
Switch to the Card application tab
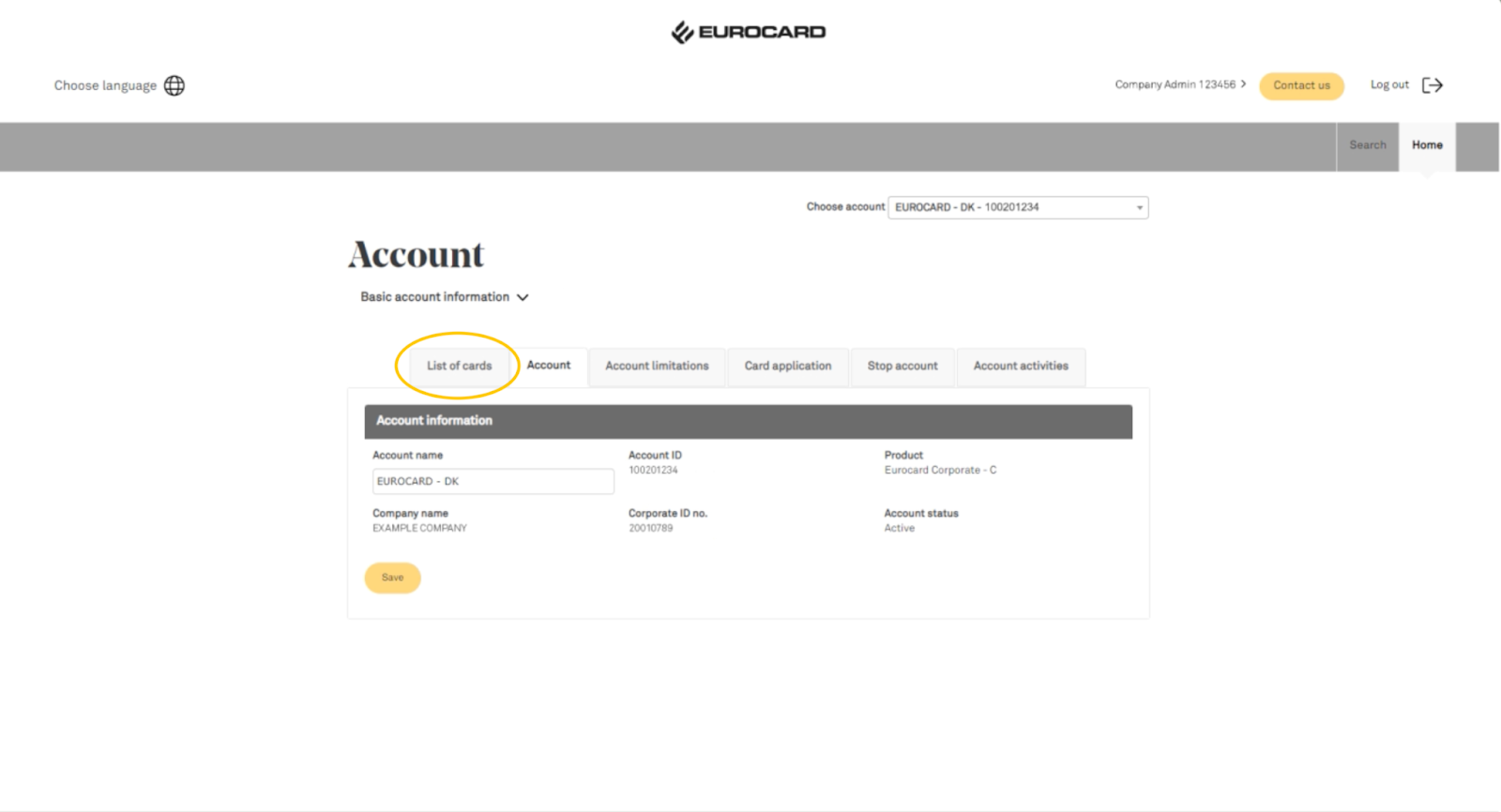point(787,366)
